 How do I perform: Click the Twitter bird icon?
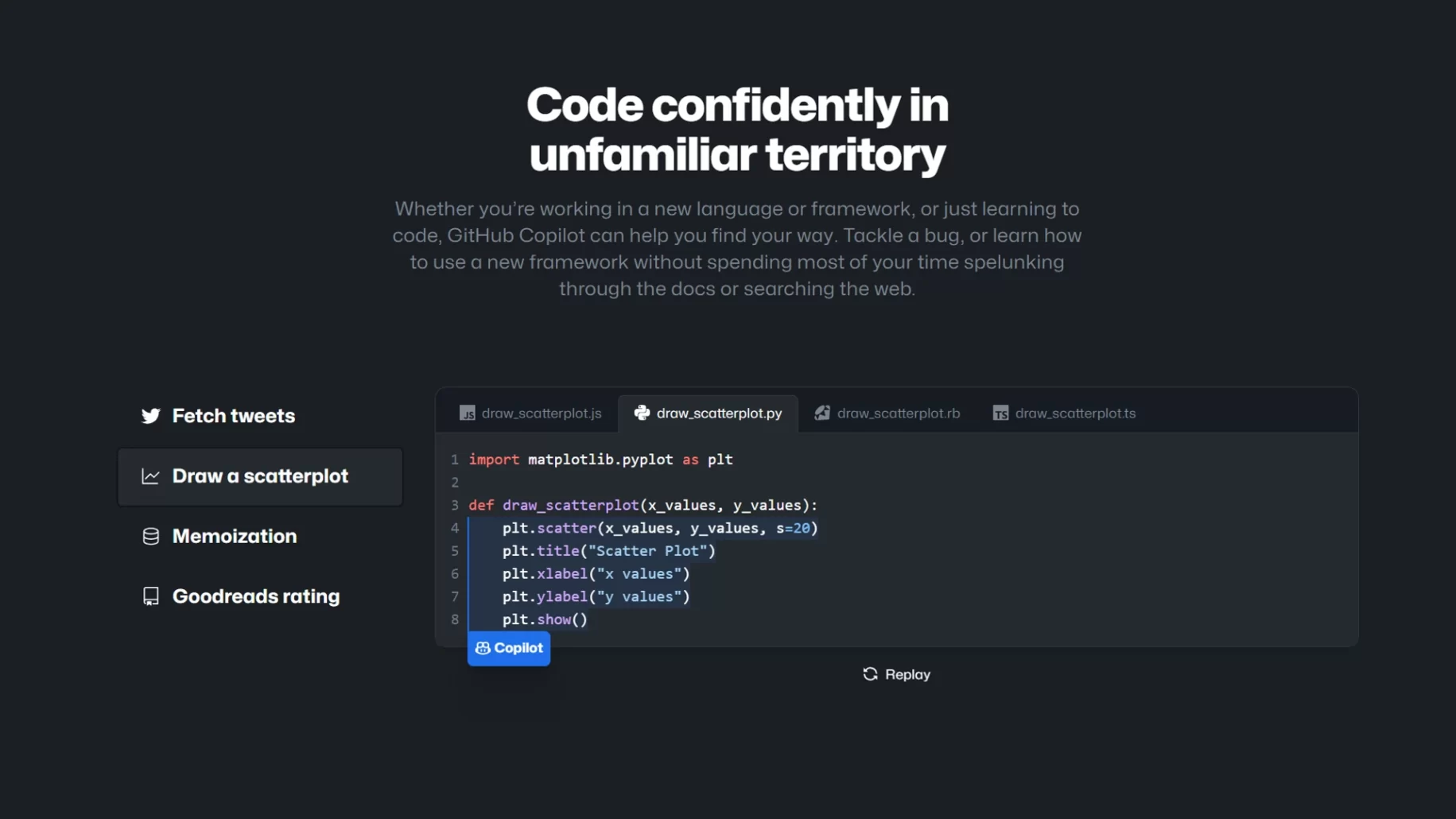pos(150,416)
